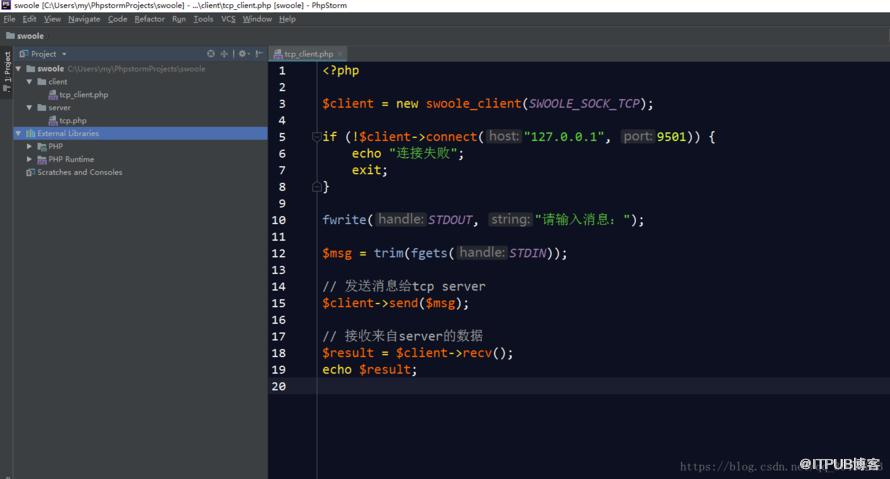Expand the PHP Runtime library node

coord(29,159)
